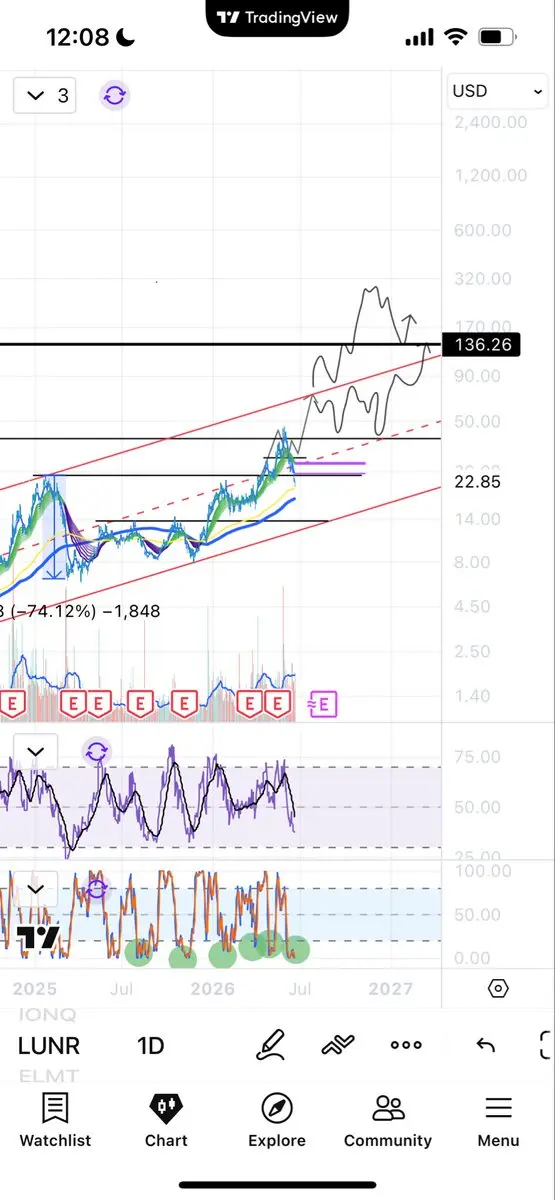Tap the Menu hamburger icon

click(498, 1108)
